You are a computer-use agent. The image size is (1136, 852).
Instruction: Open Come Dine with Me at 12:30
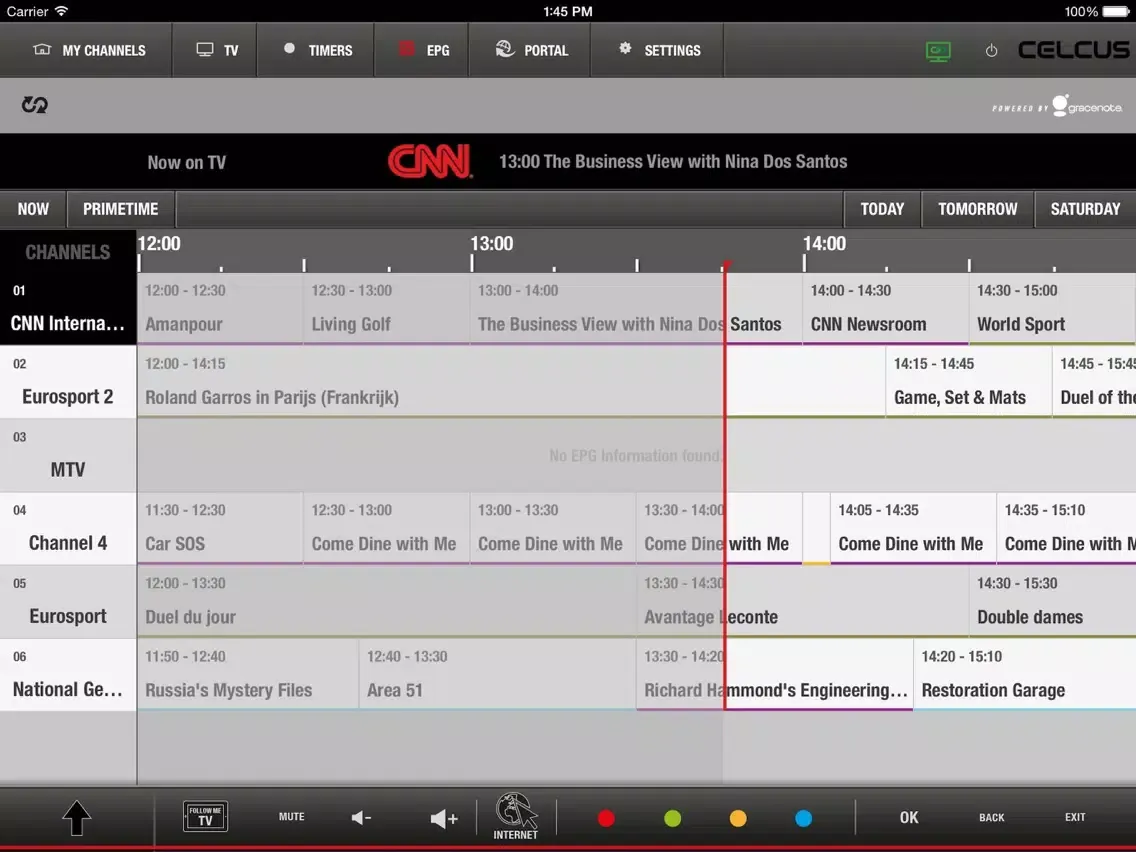[387, 528]
